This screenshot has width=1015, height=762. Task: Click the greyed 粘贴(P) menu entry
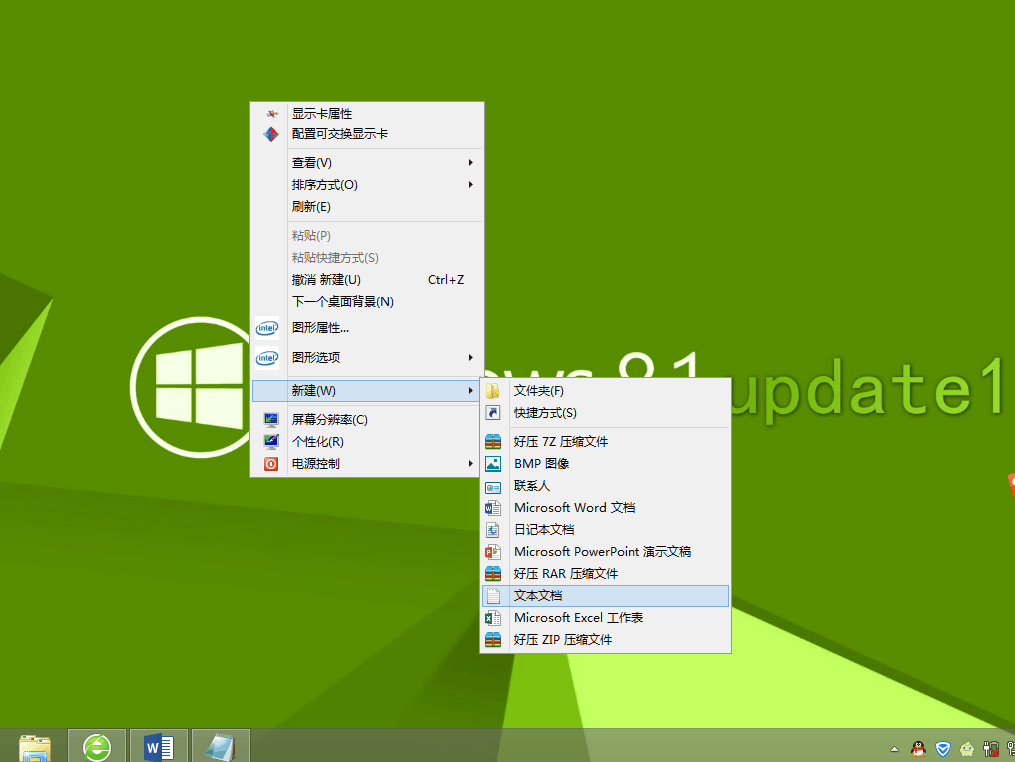coord(366,236)
